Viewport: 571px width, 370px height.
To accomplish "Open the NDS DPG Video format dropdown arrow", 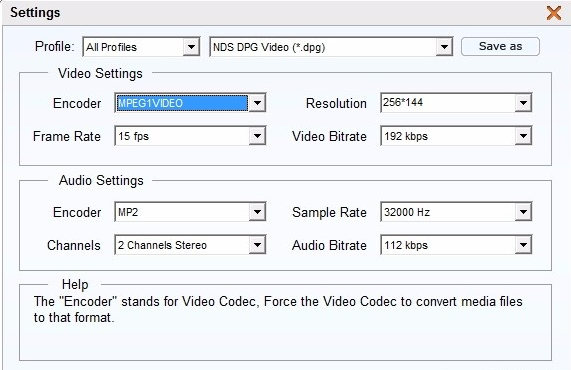I will pos(444,47).
